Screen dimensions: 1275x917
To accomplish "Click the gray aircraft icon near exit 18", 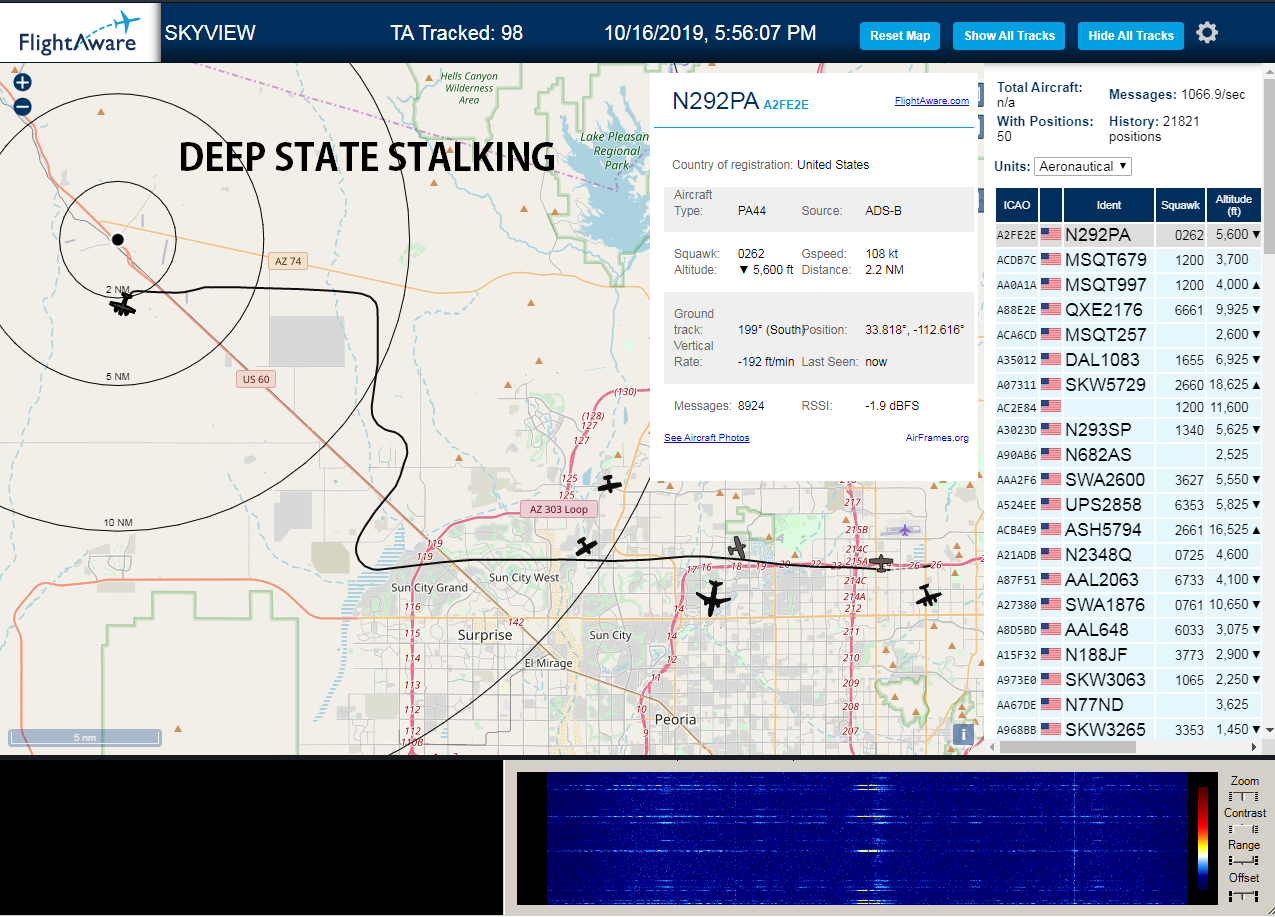I will pyautogui.click(x=737, y=547).
